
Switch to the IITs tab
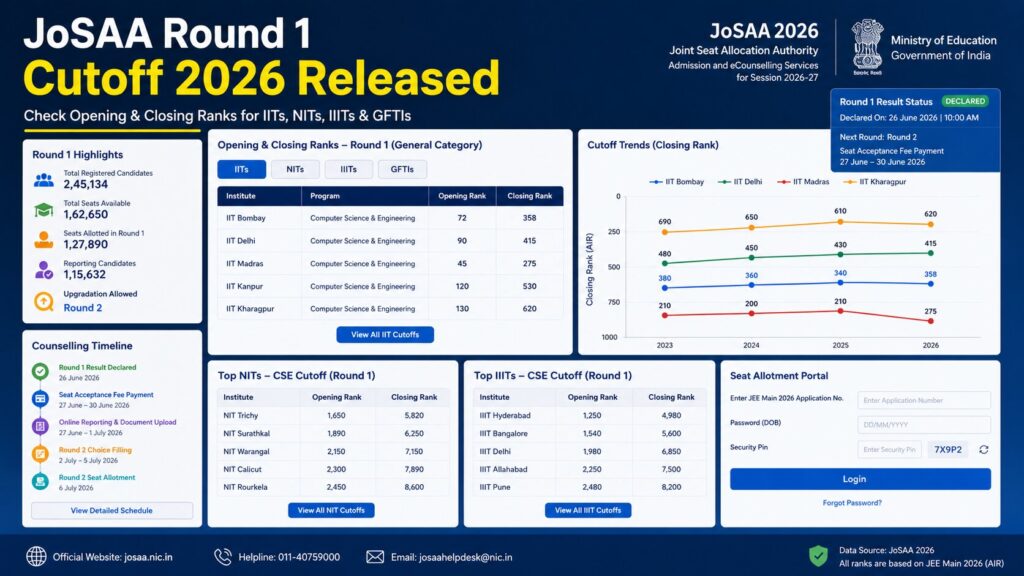pos(242,169)
